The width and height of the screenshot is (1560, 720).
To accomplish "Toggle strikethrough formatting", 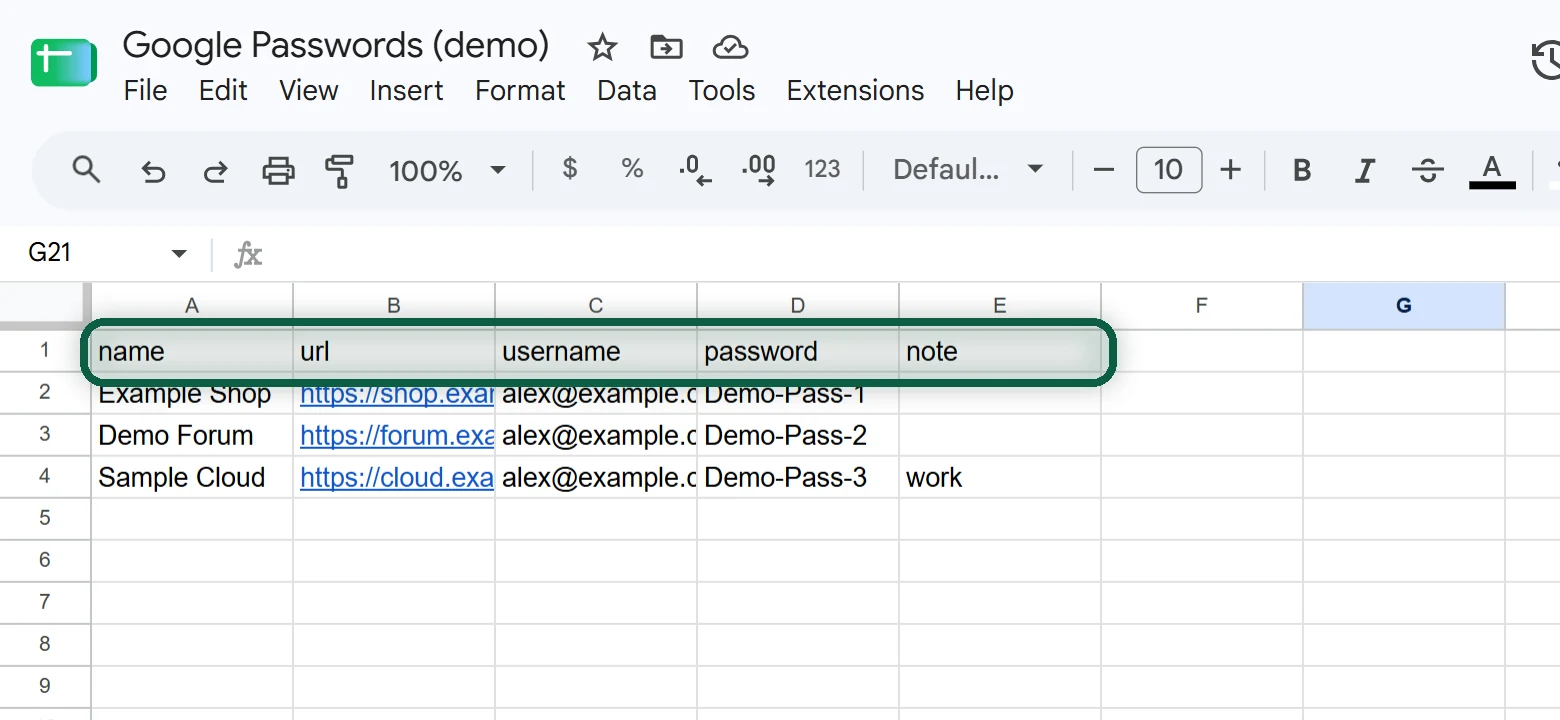I will pyautogui.click(x=1427, y=170).
